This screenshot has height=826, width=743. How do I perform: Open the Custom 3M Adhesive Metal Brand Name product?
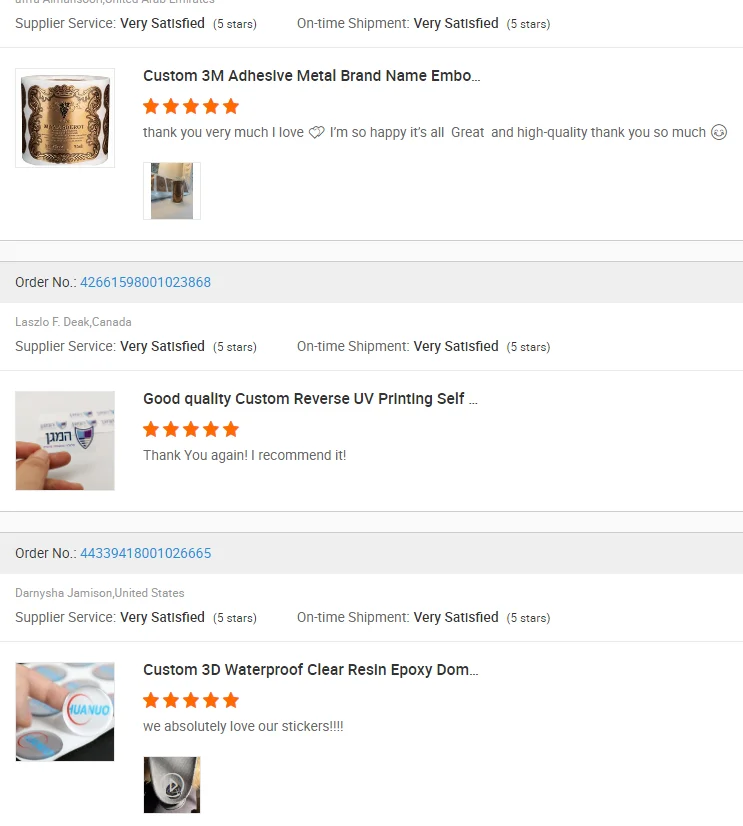(311, 76)
